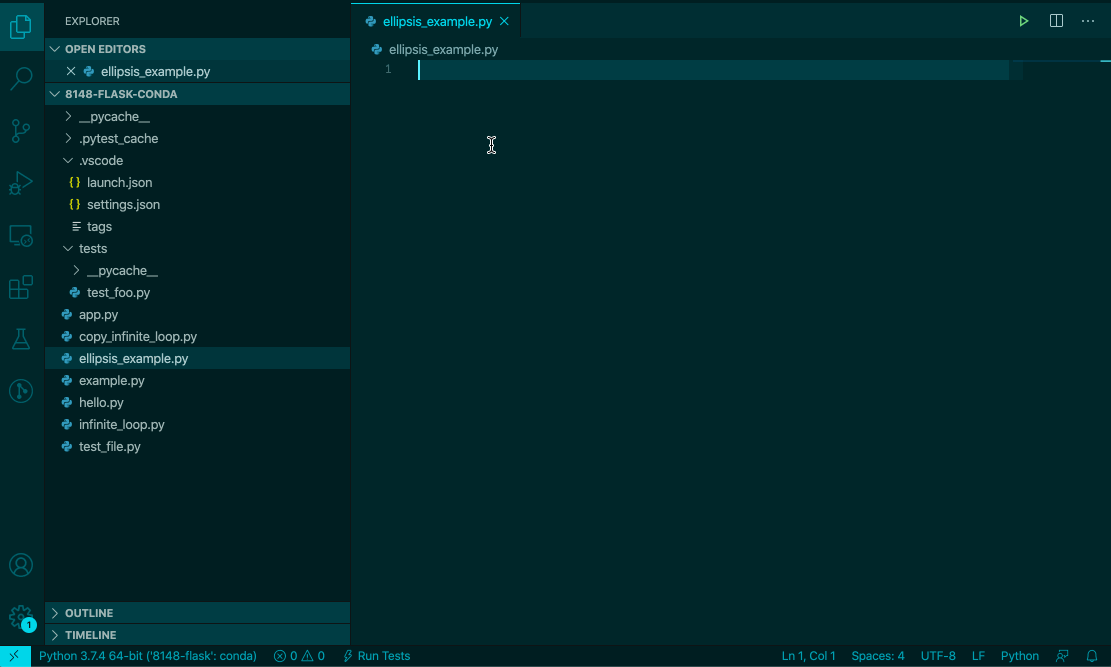The width and height of the screenshot is (1111, 667).
Task: Open the Search view in the activity bar
Action: pyautogui.click(x=21, y=78)
